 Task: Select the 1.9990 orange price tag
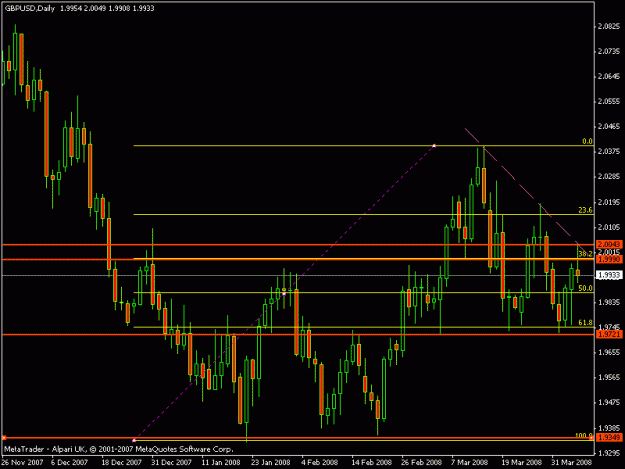(x=609, y=259)
